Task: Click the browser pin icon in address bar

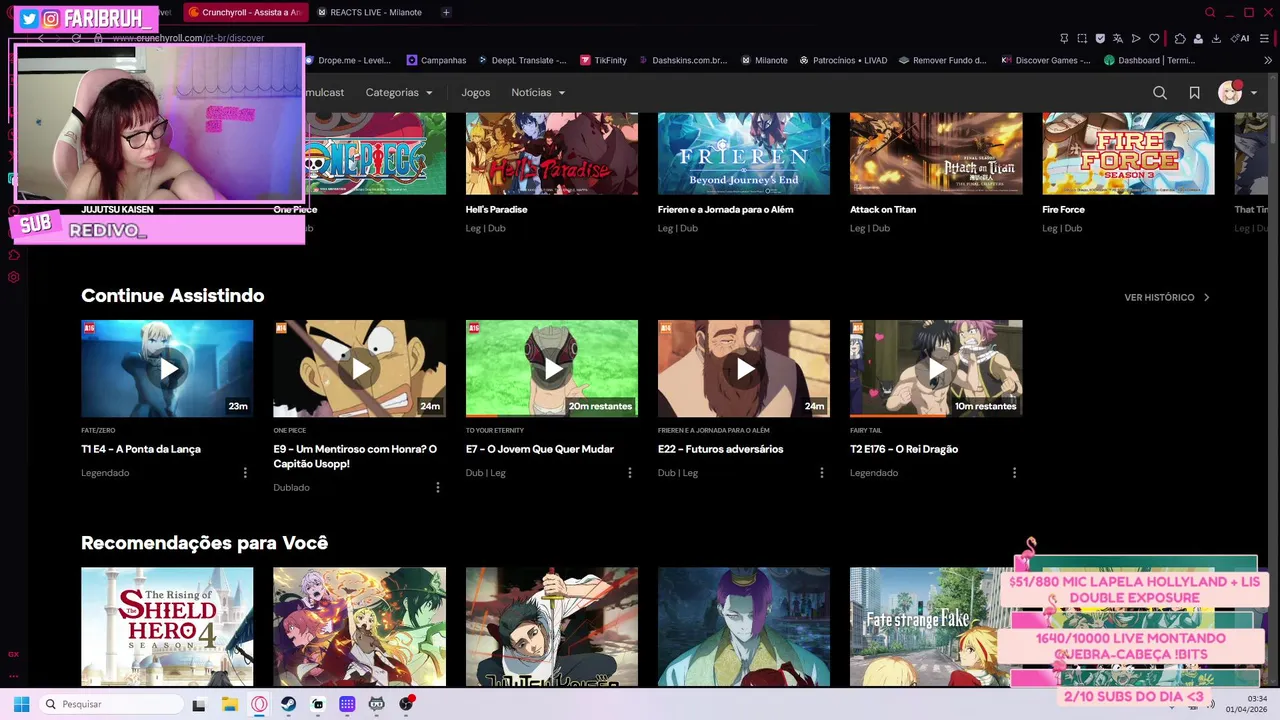Action: point(1064,38)
